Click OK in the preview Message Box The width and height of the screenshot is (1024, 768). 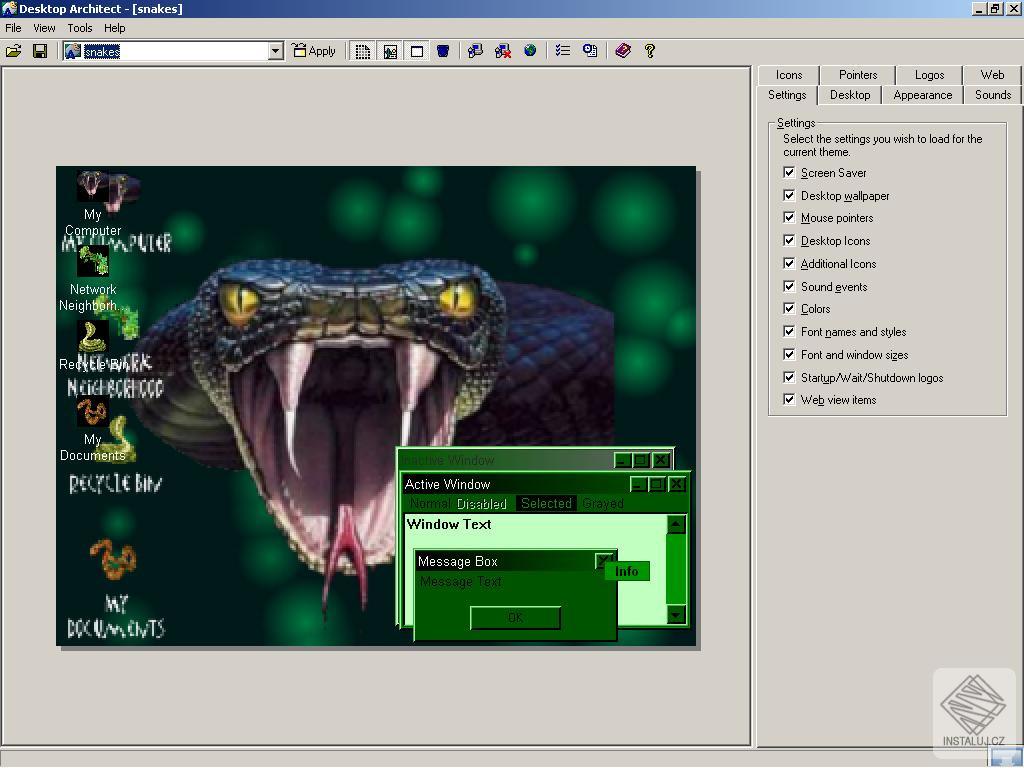click(515, 618)
